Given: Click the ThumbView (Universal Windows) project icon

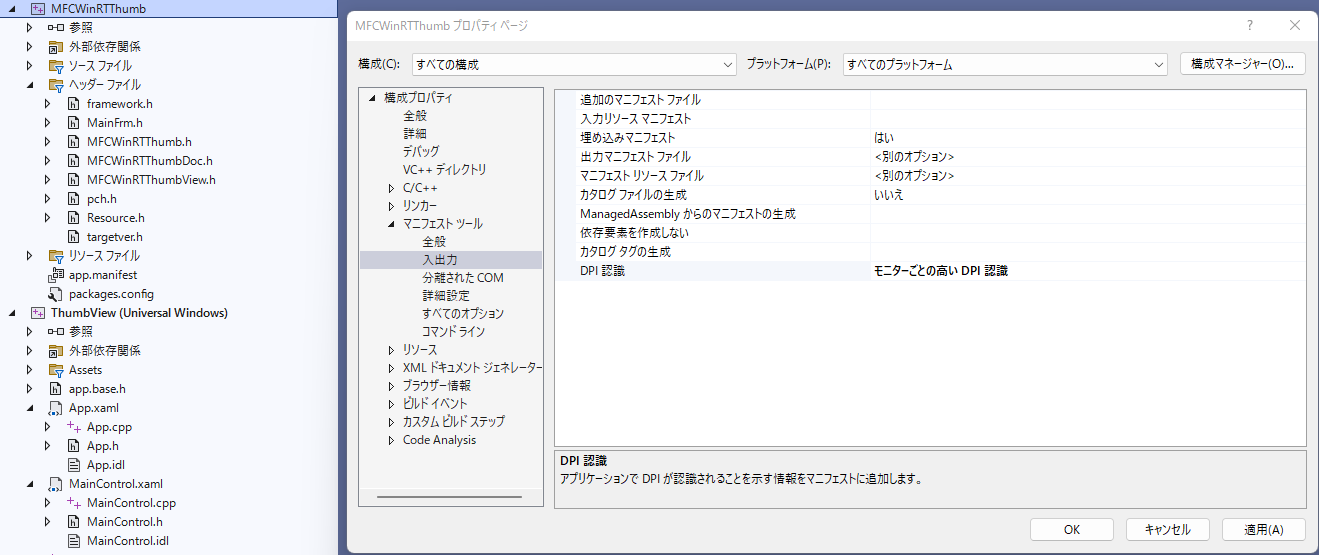Looking at the screenshot, I should click(38, 313).
